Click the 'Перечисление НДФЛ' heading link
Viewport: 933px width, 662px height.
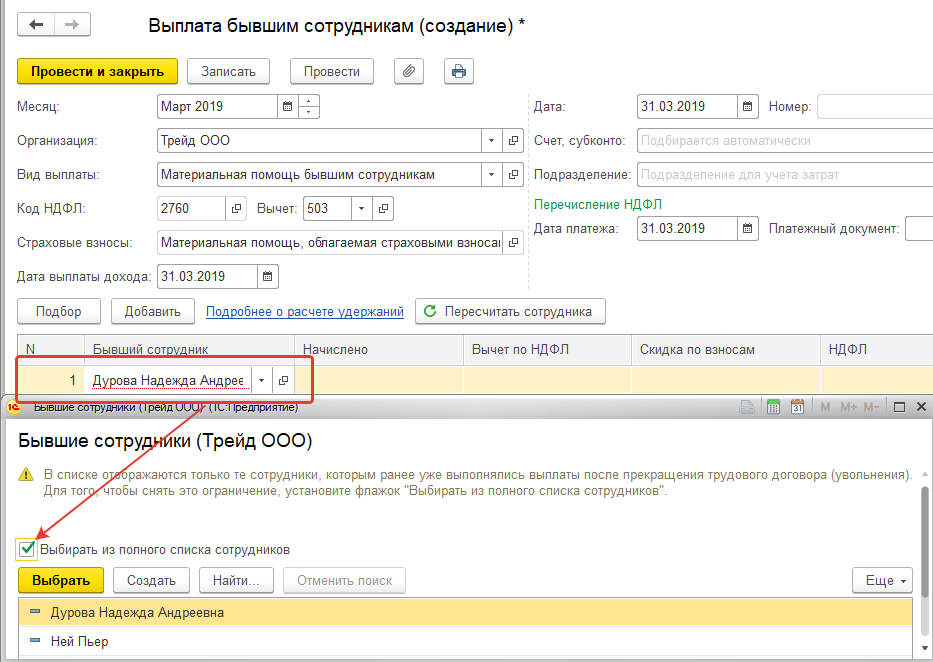click(x=598, y=205)
